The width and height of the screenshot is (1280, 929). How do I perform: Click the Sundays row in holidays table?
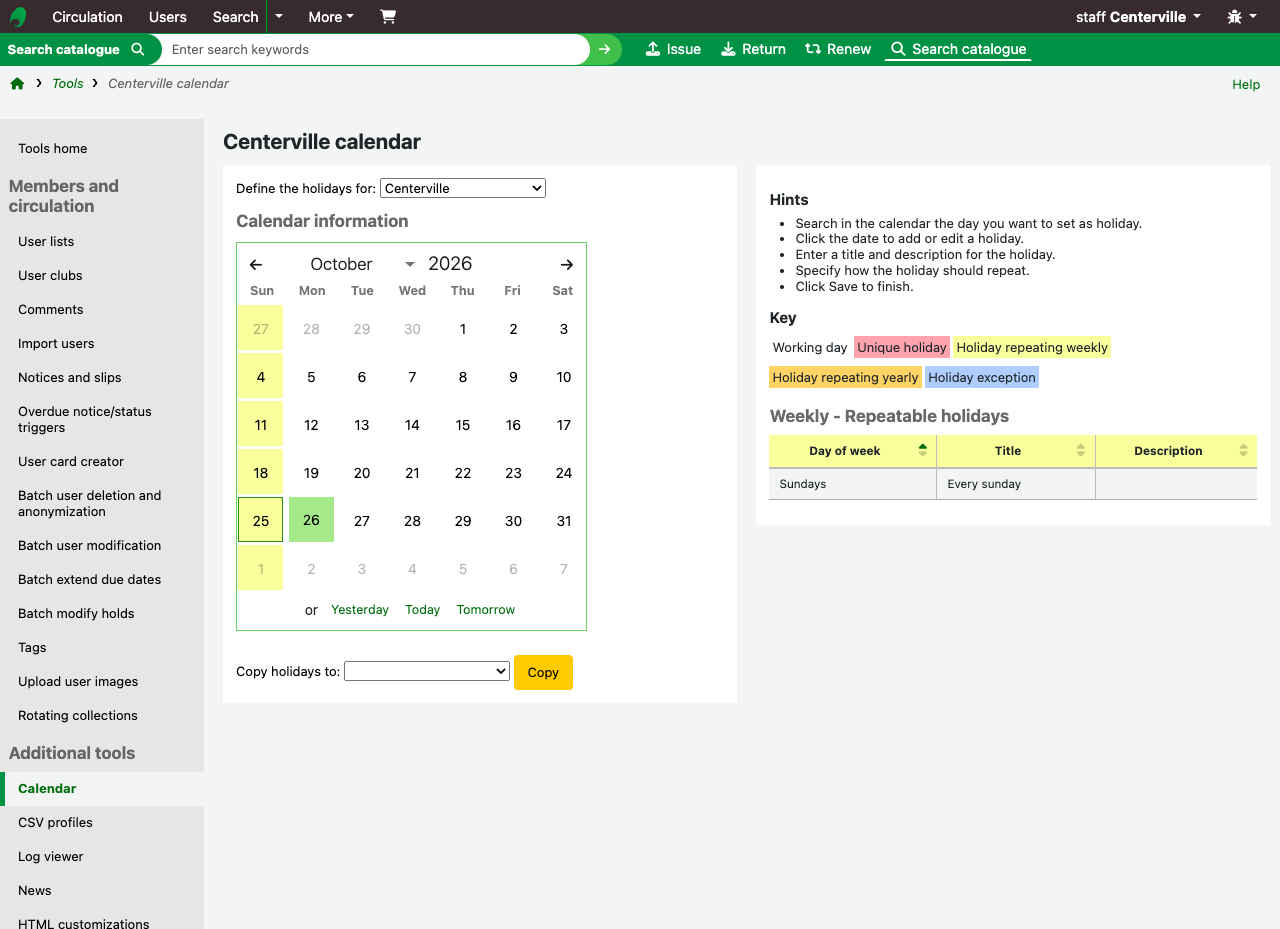1013,484
